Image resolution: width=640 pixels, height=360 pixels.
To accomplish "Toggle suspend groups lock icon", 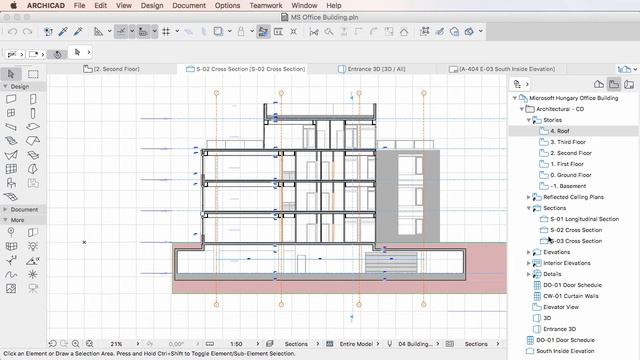I will 241,31.
